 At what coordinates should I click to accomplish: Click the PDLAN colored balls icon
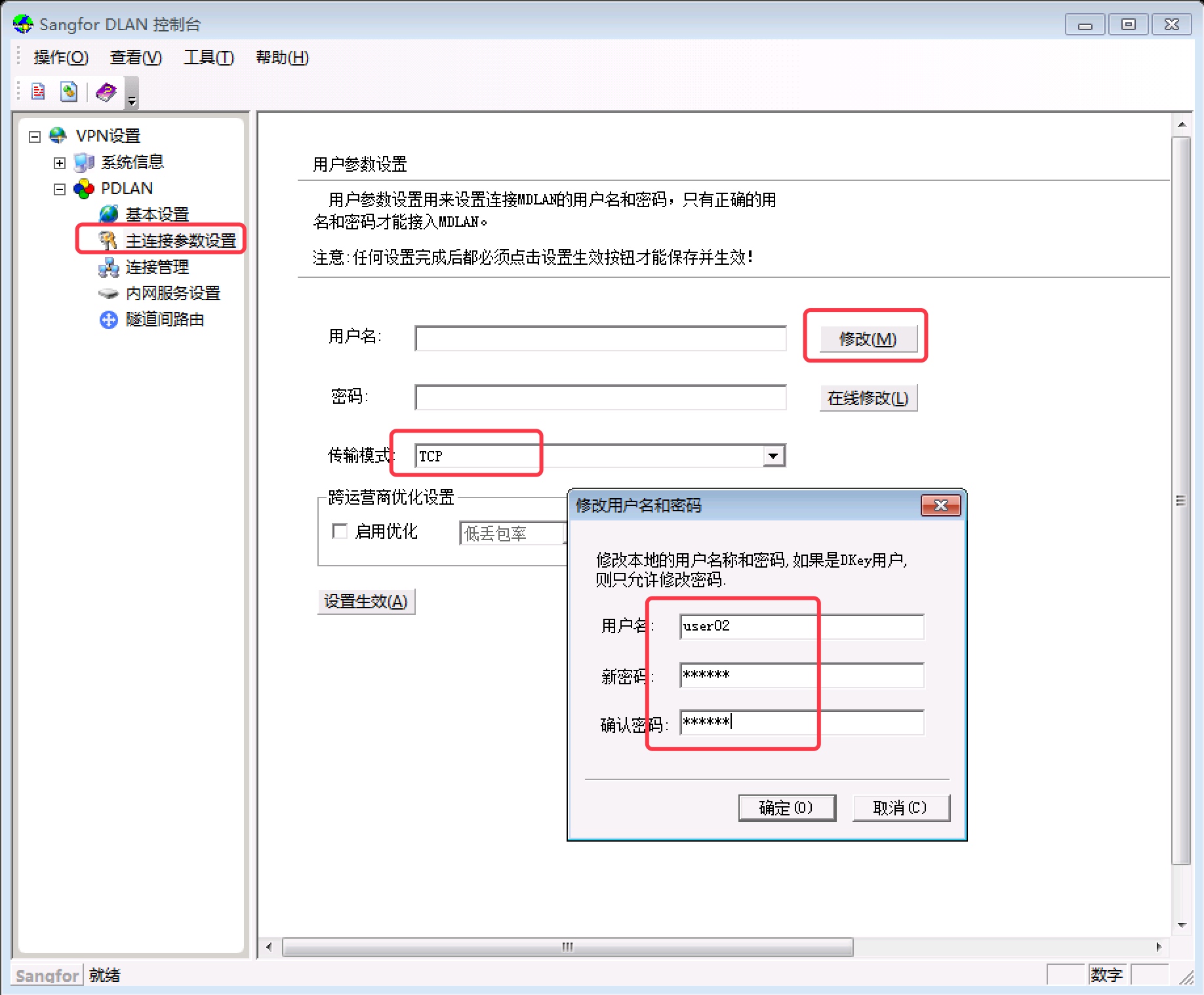(84, 189)
